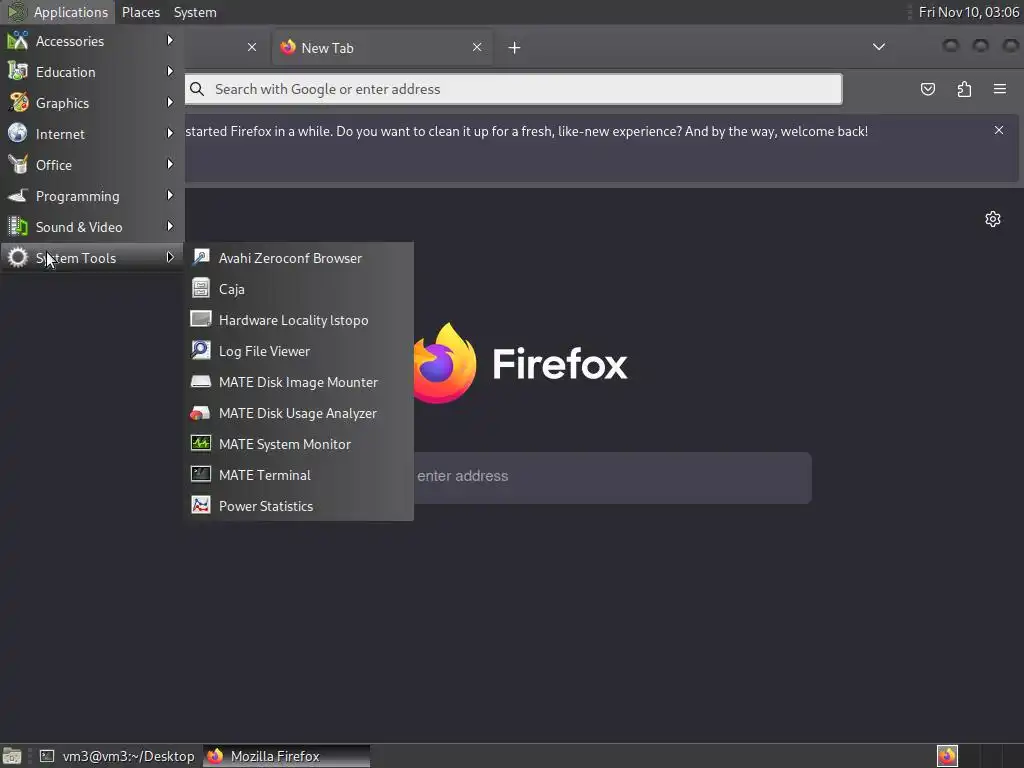Select the Power Statistics label
Screen dimensions: 1024x768
266,506
